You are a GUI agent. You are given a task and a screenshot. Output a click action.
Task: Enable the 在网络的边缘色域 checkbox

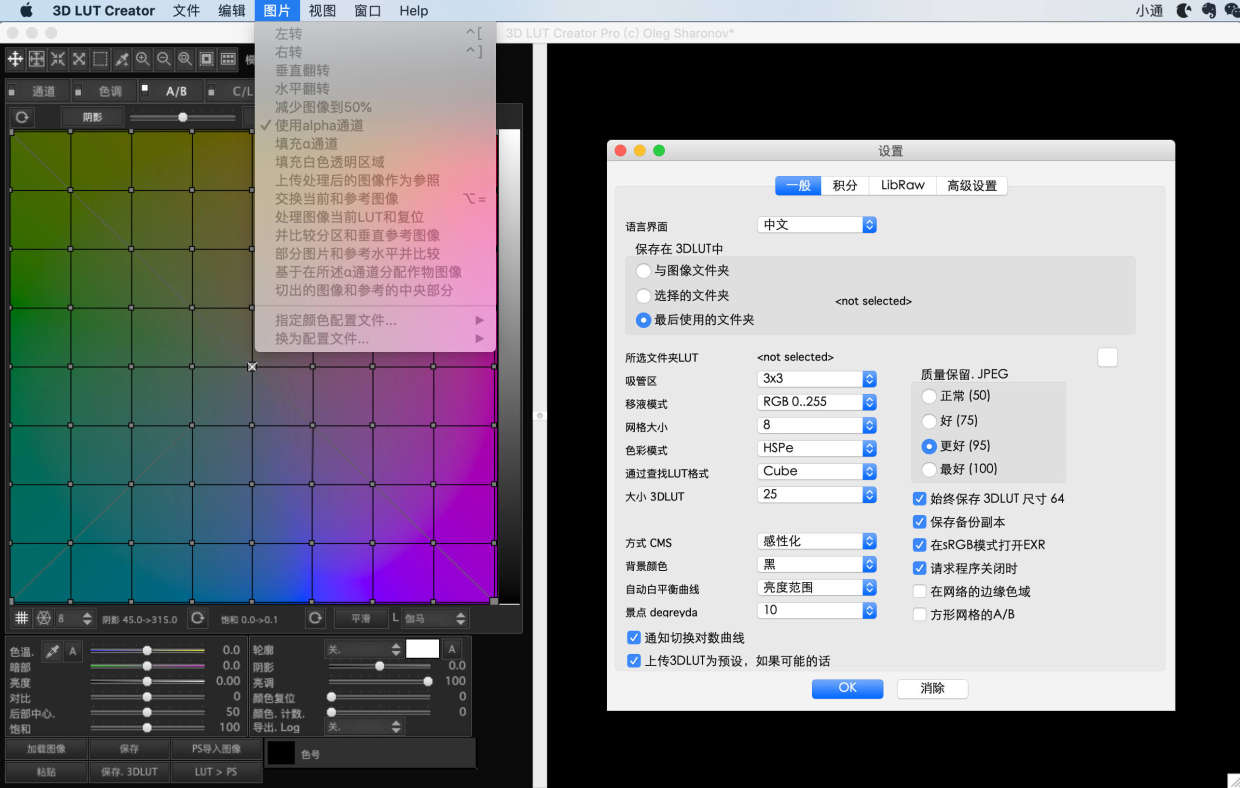click(x=920, y=591)
